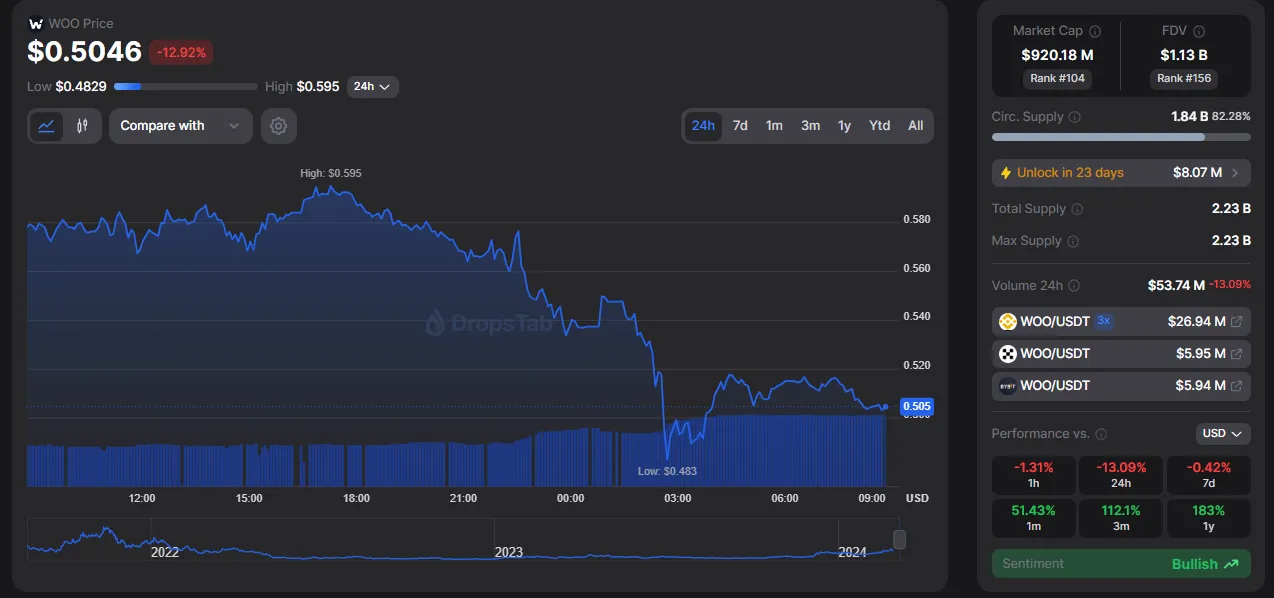Click the Circ. Supply info icon

(x=1074, y=117)
